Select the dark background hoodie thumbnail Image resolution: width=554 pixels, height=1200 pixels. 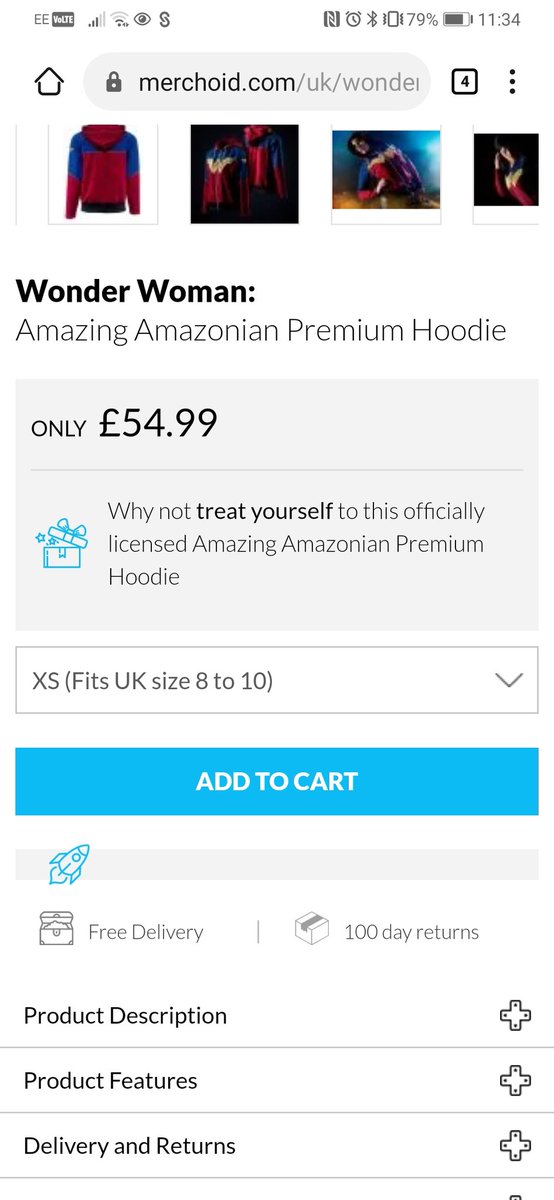coord(245,174)
